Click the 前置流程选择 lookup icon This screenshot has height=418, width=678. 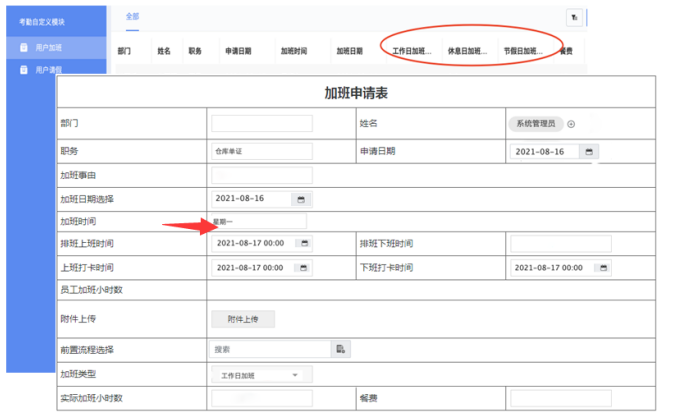pos(341,349)
